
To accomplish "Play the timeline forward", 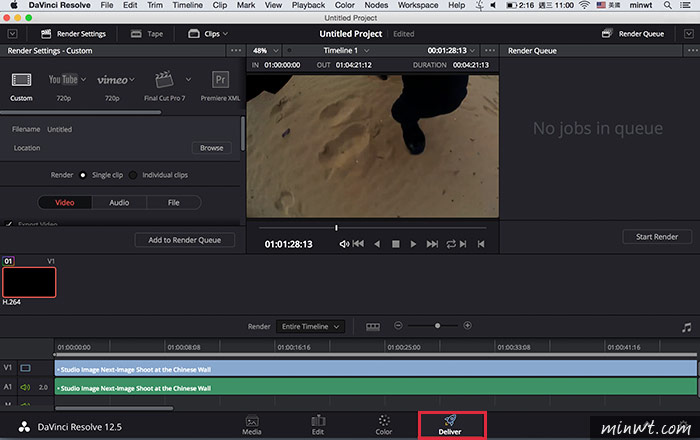I will tap(413, 244).
